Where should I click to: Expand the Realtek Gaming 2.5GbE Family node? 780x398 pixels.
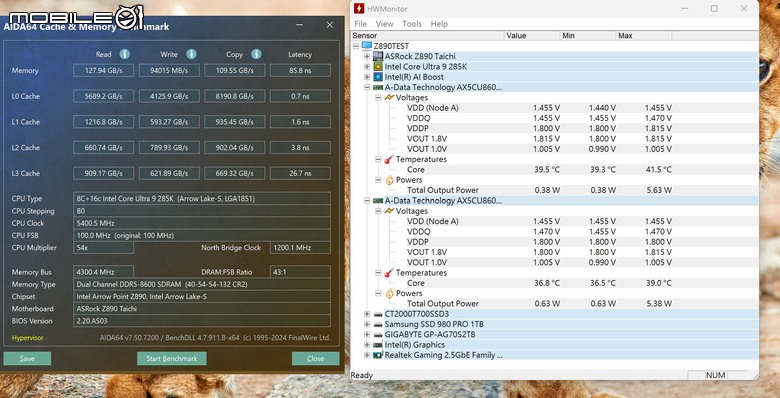(x=367, y=355)
